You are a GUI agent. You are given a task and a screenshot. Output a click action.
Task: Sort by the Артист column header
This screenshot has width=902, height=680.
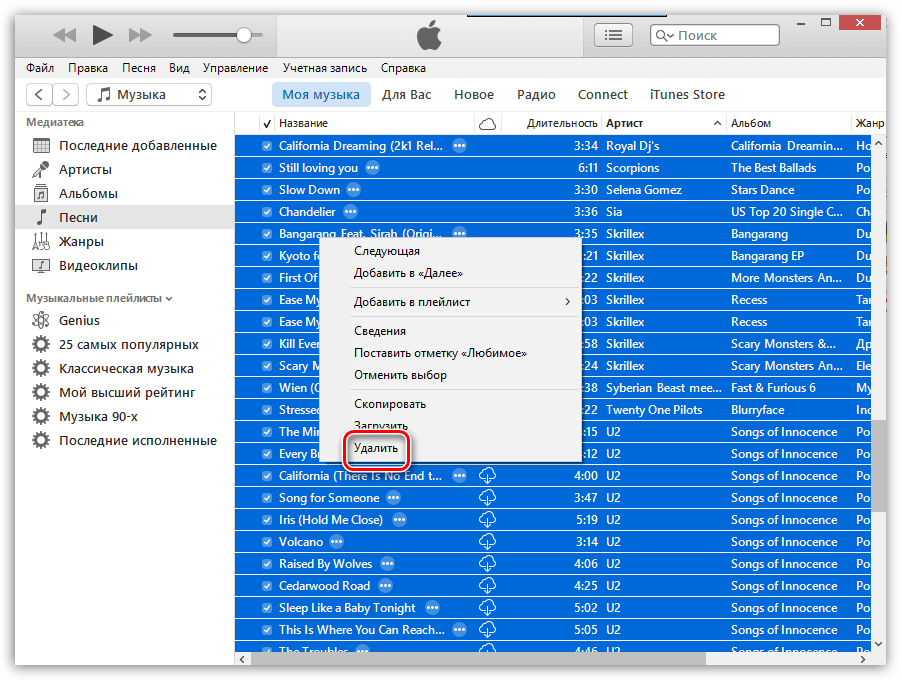click(x=663, y=123)
